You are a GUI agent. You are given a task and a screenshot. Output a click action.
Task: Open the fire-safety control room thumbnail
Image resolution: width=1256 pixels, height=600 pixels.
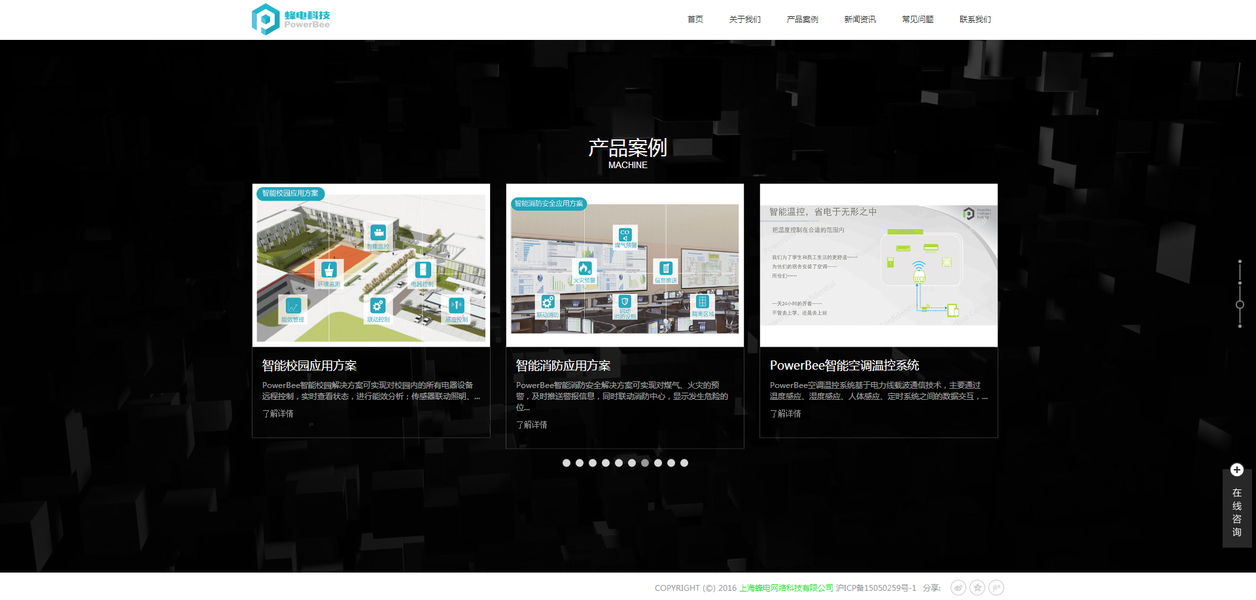(x=625, y=265)
